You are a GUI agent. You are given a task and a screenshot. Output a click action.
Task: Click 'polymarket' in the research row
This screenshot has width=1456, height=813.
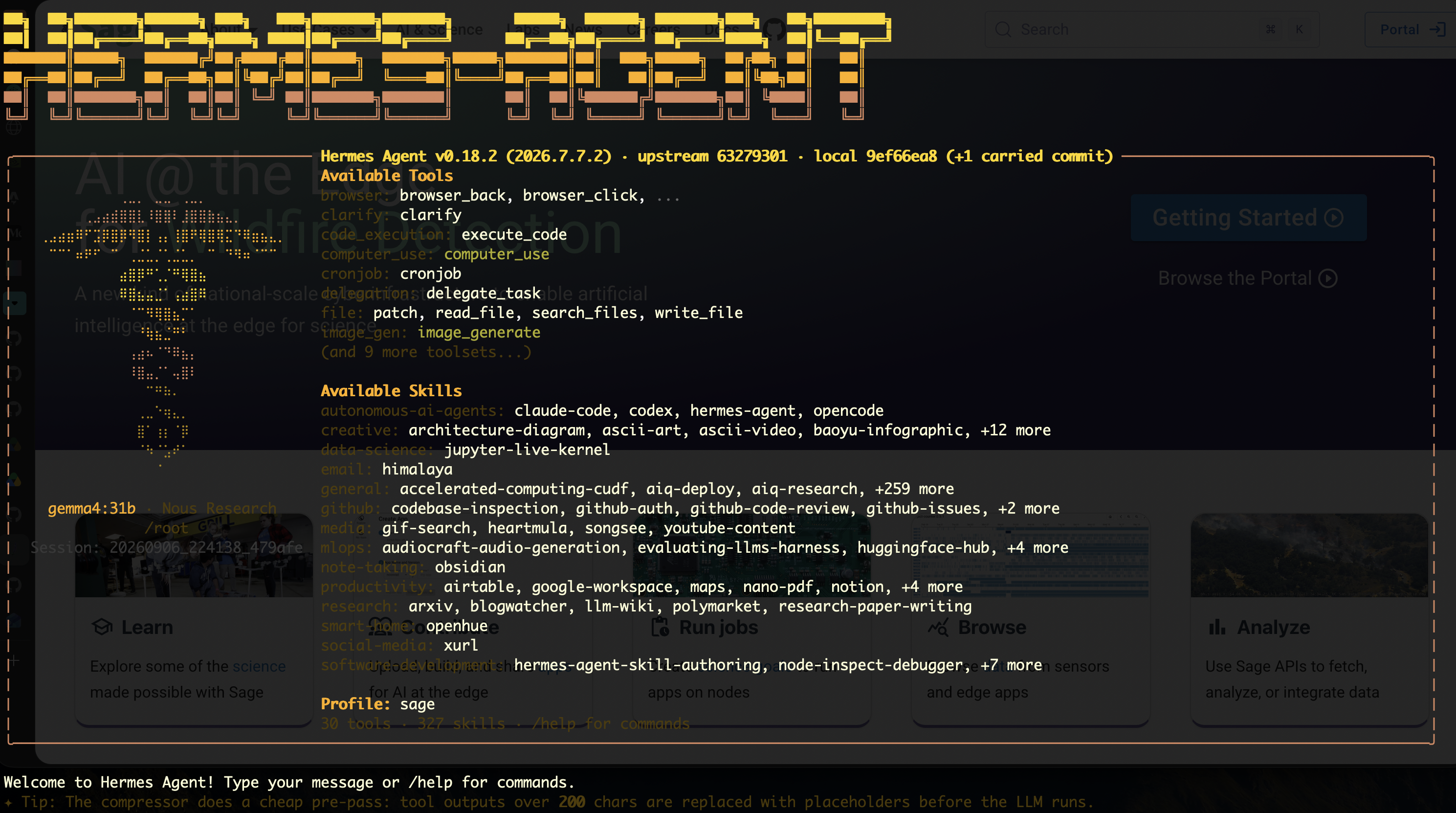716,606
